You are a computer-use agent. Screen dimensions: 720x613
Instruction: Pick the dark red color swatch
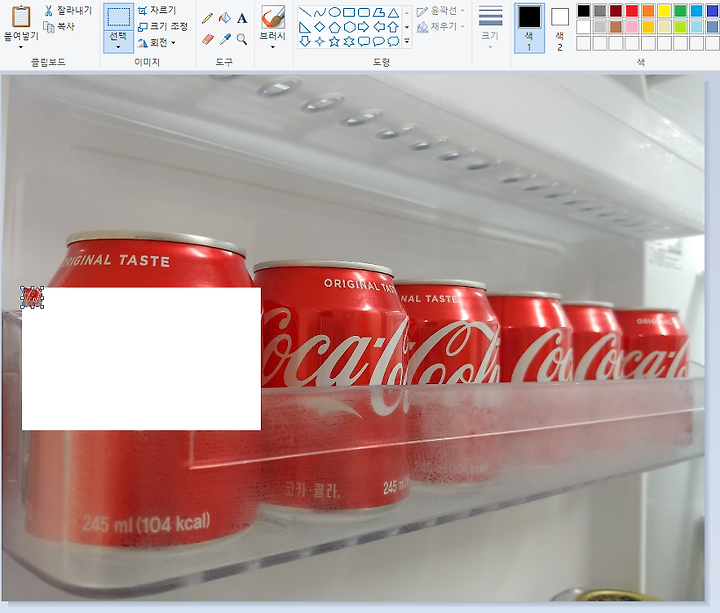coord(616,10)
